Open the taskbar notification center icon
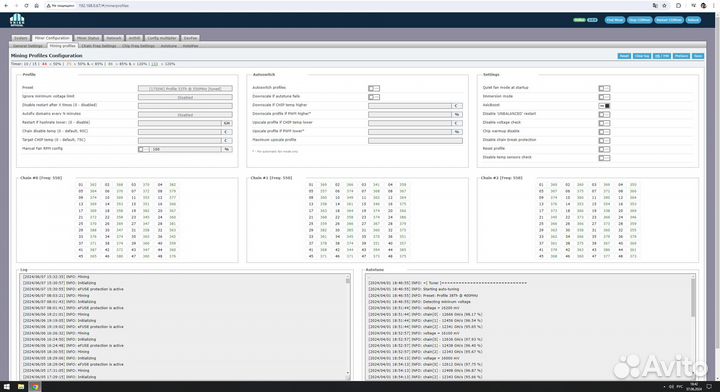 [x=709, y=387]
